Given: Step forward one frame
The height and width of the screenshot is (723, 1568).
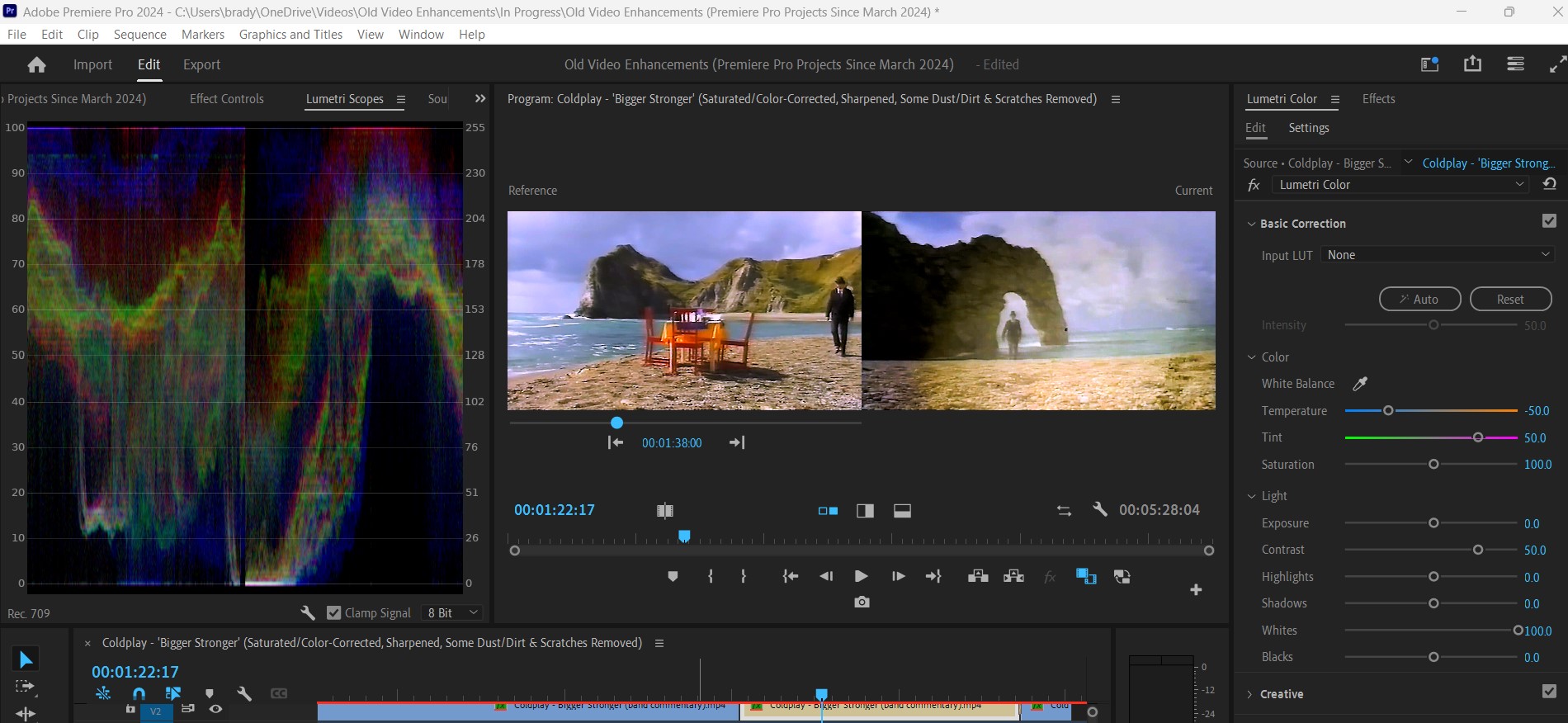Looking at the screenshot, I should click(x=898, y=576).
